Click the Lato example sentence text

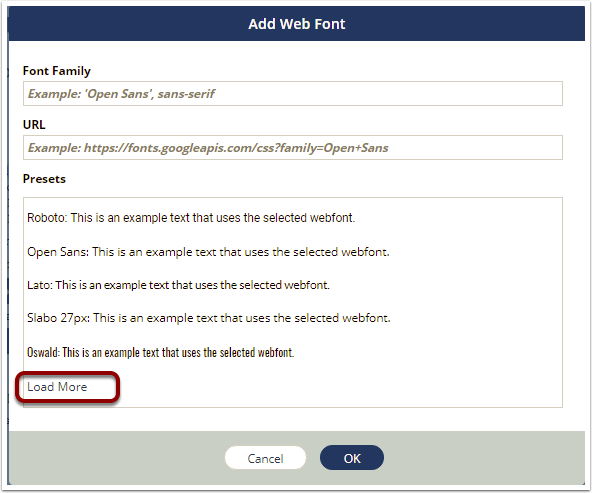click(x=193, y=285)
